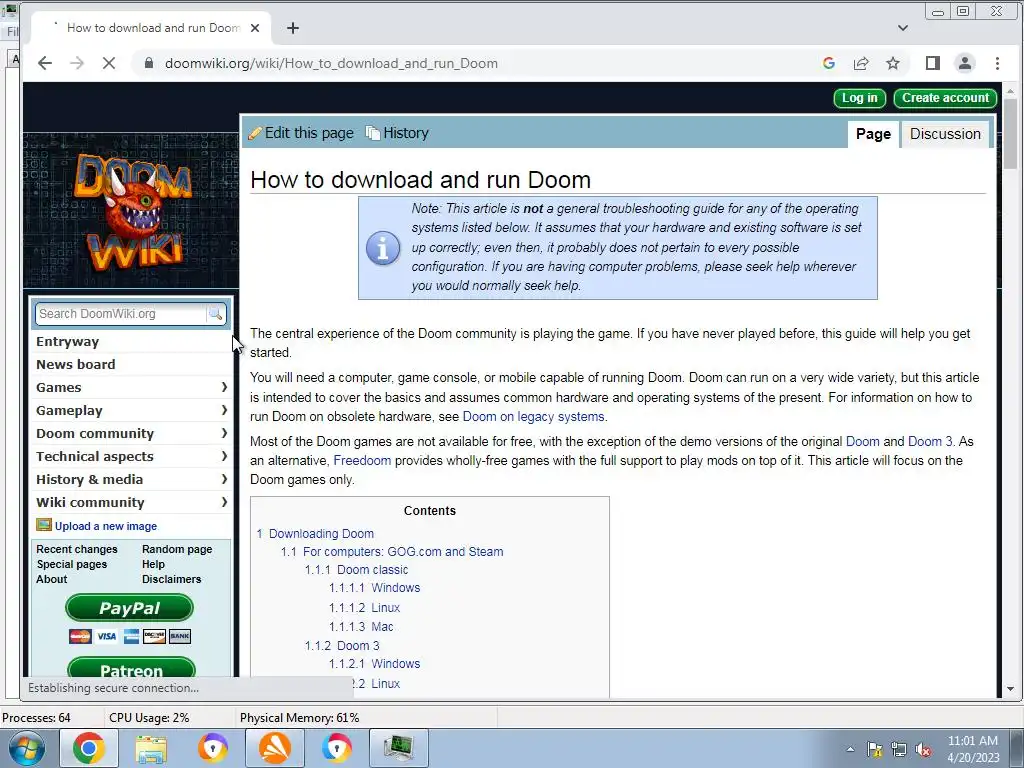Screen dimensions: 1024x768
Task: Expand the Wiki community sidebar menu
Action: (x=132, y=502)
